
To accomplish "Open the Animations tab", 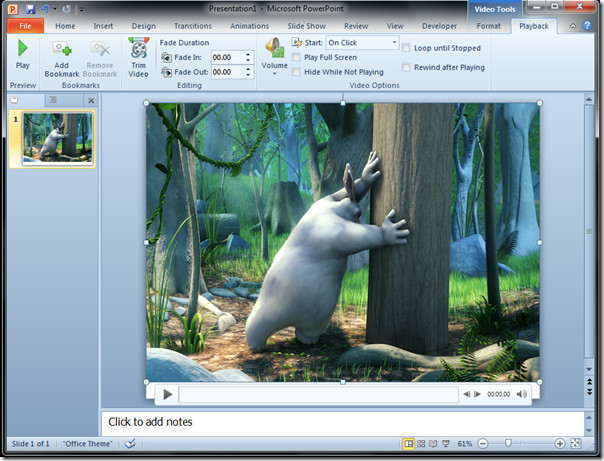I will click(x=249, y=26).
